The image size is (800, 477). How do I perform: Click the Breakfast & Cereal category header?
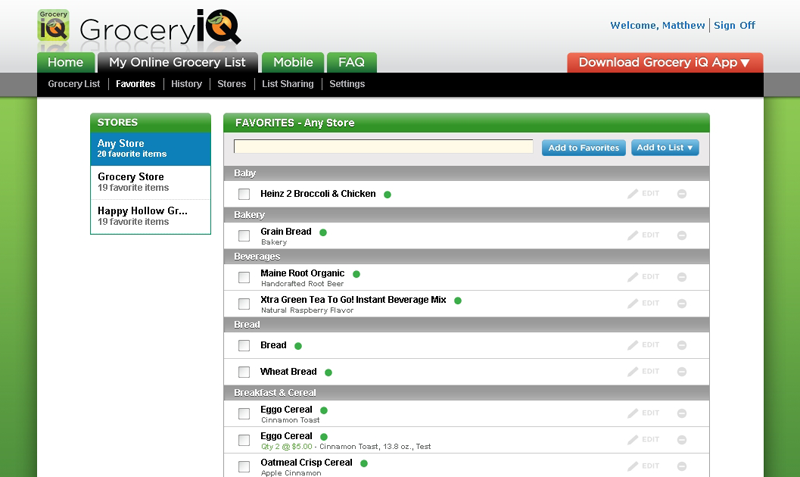[x=466, y=393]
